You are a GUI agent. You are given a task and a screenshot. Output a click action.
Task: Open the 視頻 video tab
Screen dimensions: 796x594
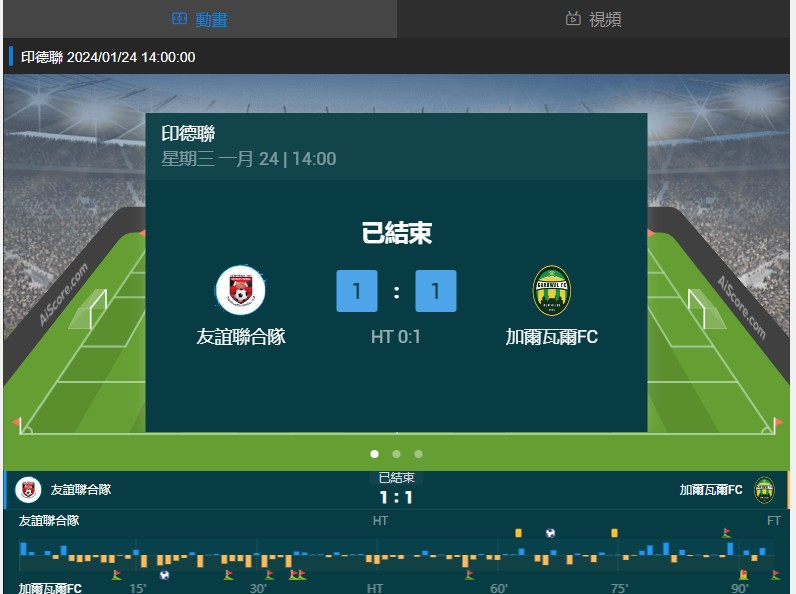[593, 19]
